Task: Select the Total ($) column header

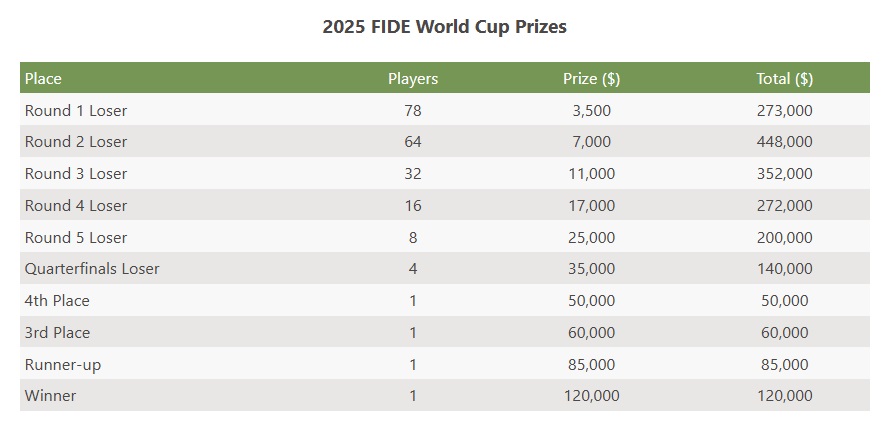Action: point(784,79)
